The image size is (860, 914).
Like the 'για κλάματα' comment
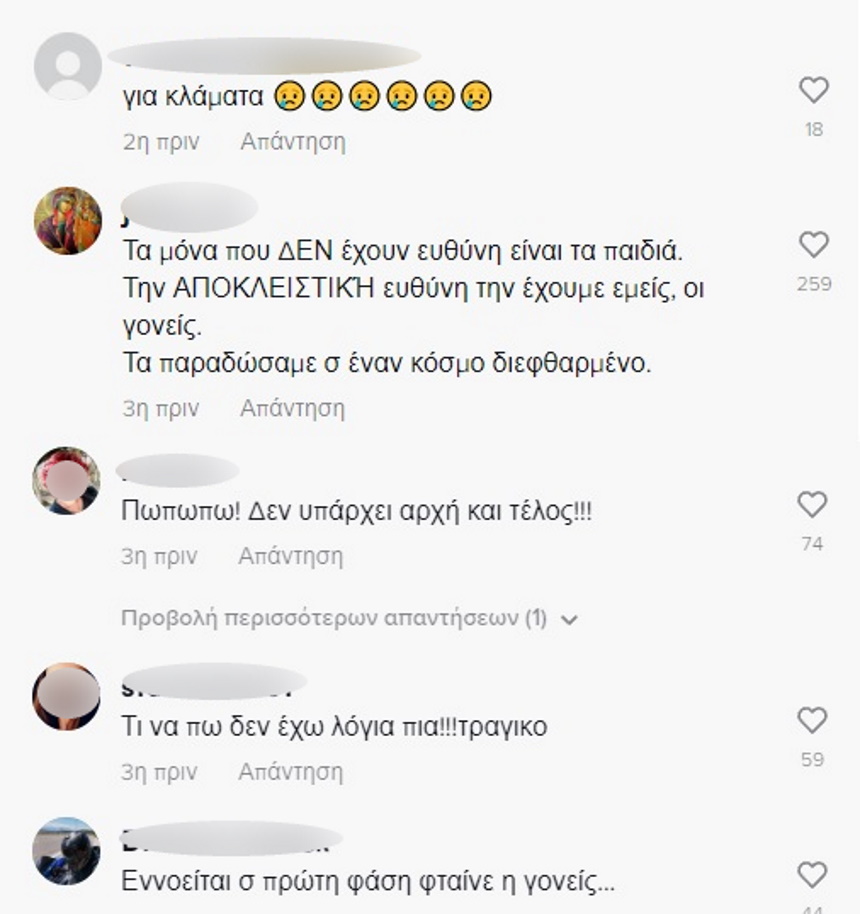pos(813,90)
